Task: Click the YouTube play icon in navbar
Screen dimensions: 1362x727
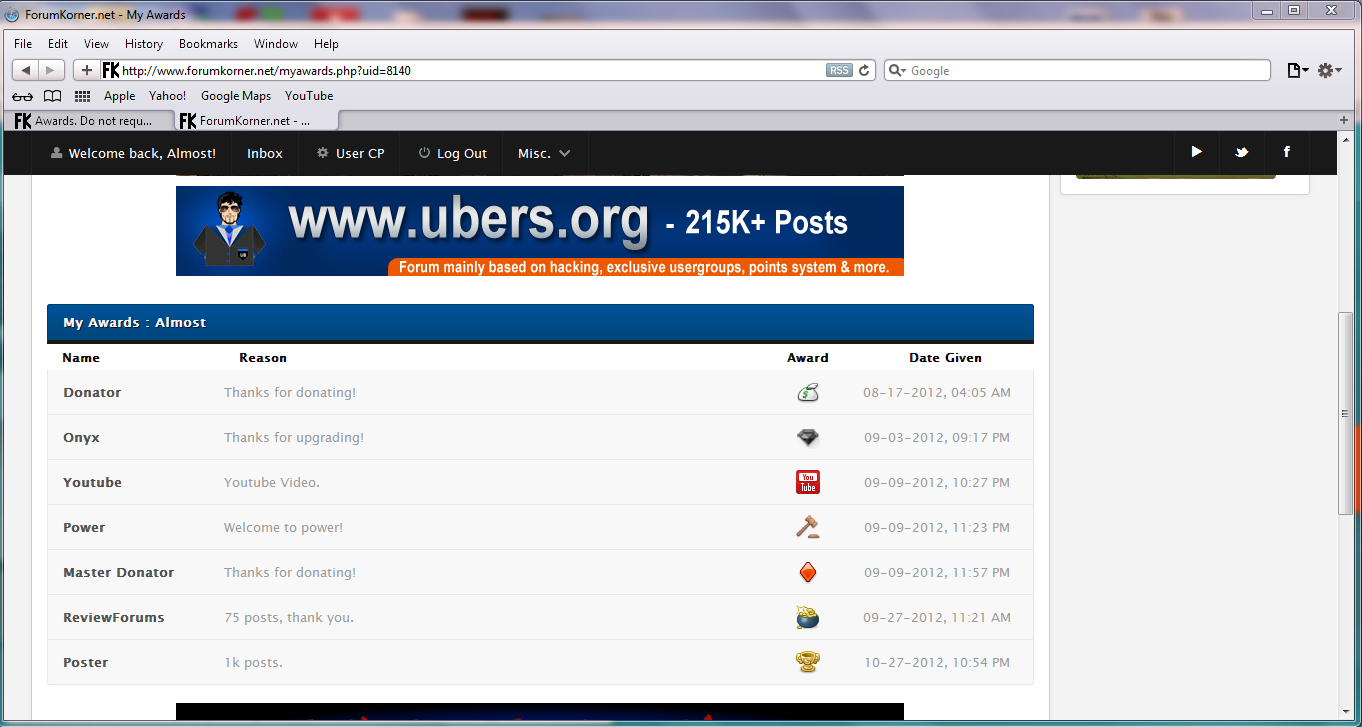Action: [x=1196, y=152]
